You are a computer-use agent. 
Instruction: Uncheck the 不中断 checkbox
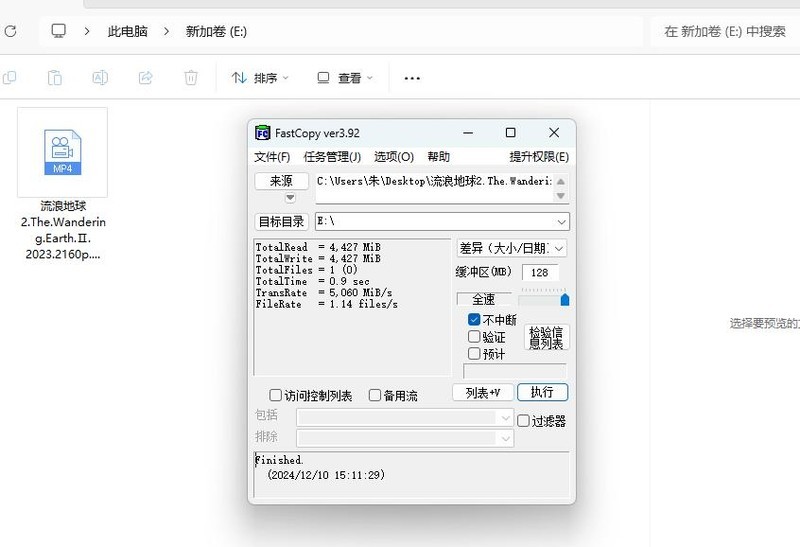[x=474, y=319]
